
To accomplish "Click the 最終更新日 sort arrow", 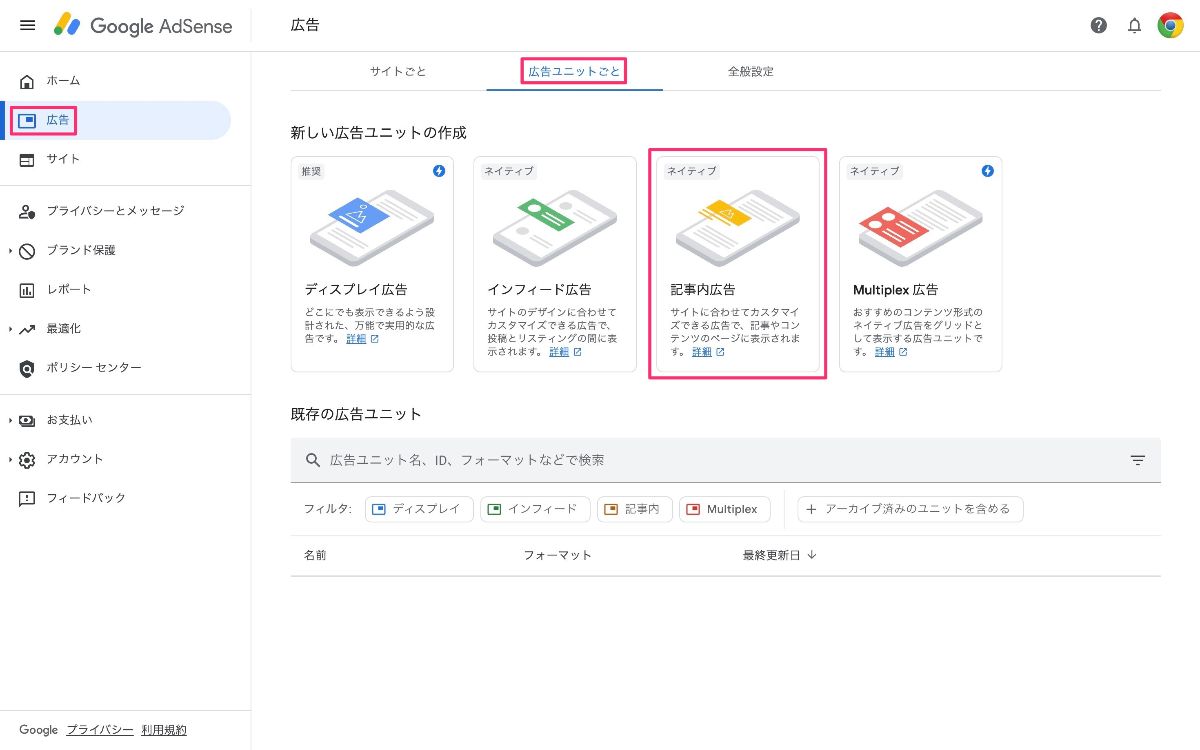I will pyautogui.click(x=811, y=555).
